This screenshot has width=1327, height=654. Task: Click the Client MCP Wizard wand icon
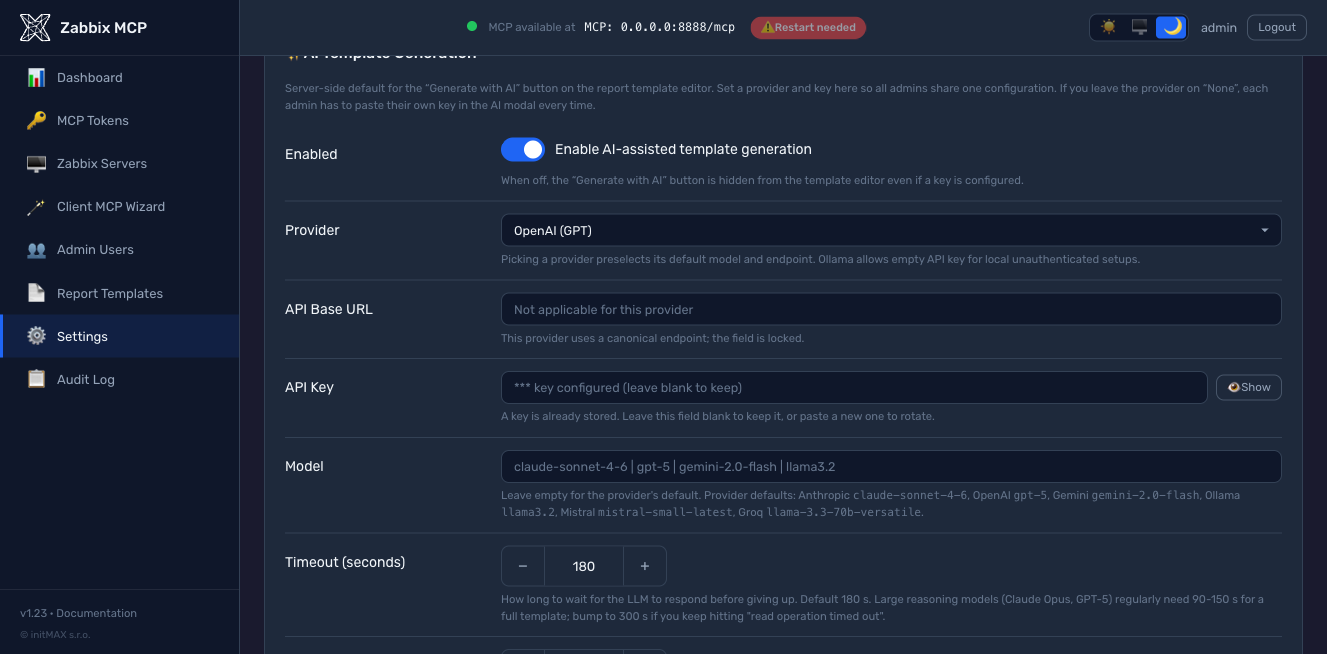click(36, 206)
